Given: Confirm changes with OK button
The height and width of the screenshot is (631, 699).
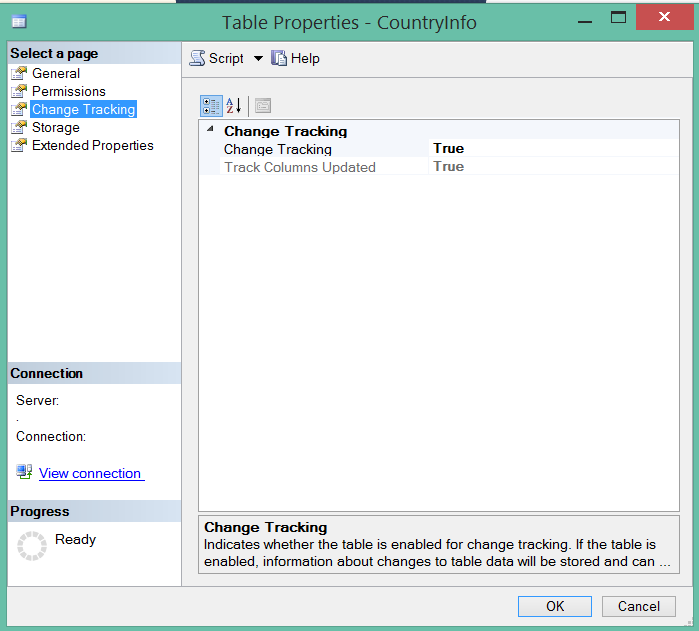Looking at the screenshot, I should coord(555,606).
